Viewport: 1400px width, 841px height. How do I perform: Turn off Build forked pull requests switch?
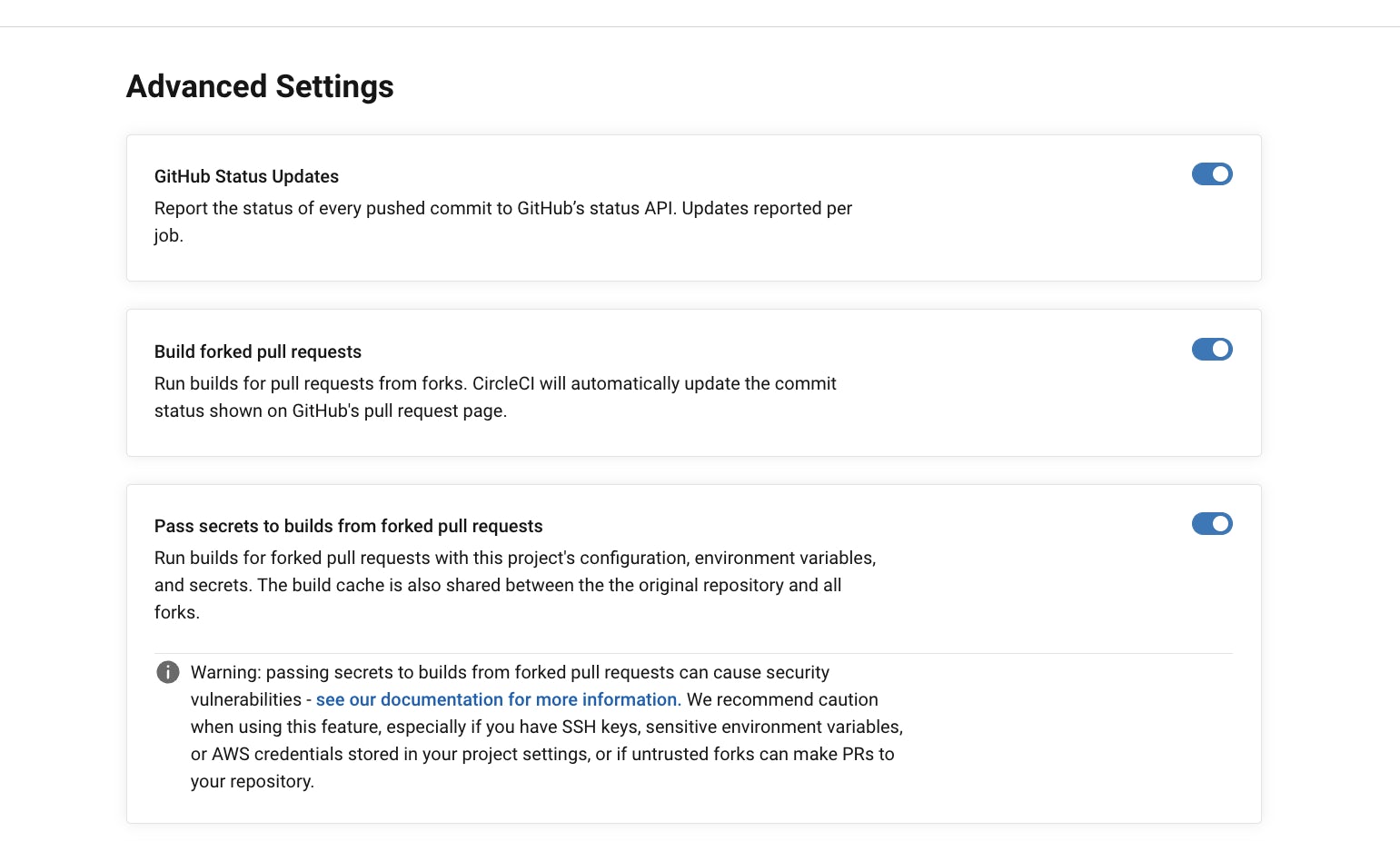[1212, 350]
